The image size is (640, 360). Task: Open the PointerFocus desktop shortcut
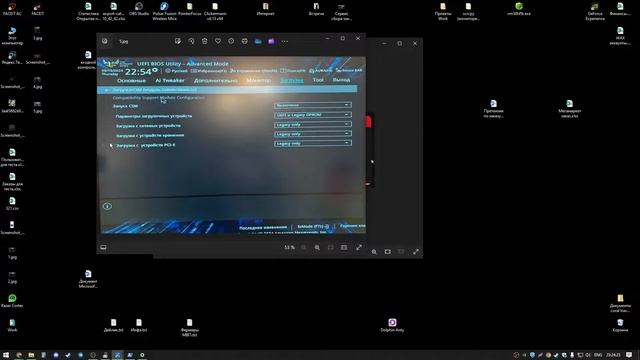tap(189, 9)
